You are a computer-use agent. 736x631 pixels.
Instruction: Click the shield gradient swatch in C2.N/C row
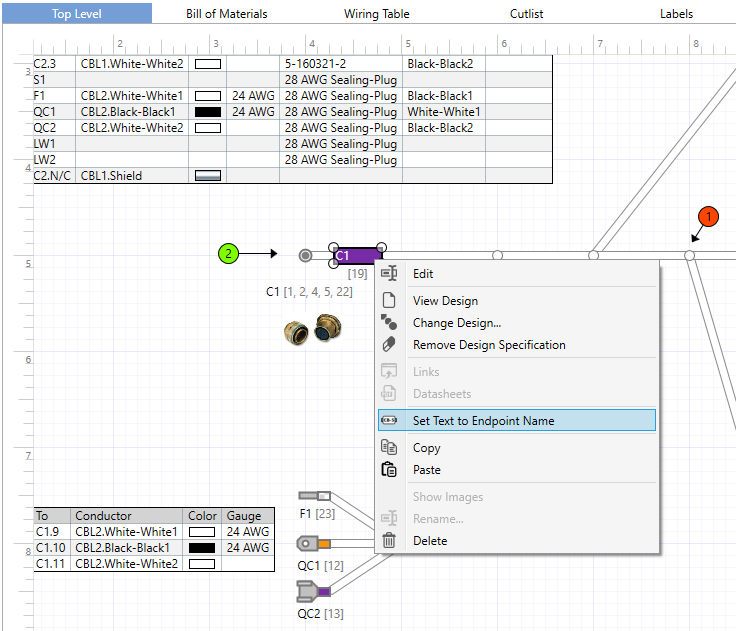click(x=208, y=176)
